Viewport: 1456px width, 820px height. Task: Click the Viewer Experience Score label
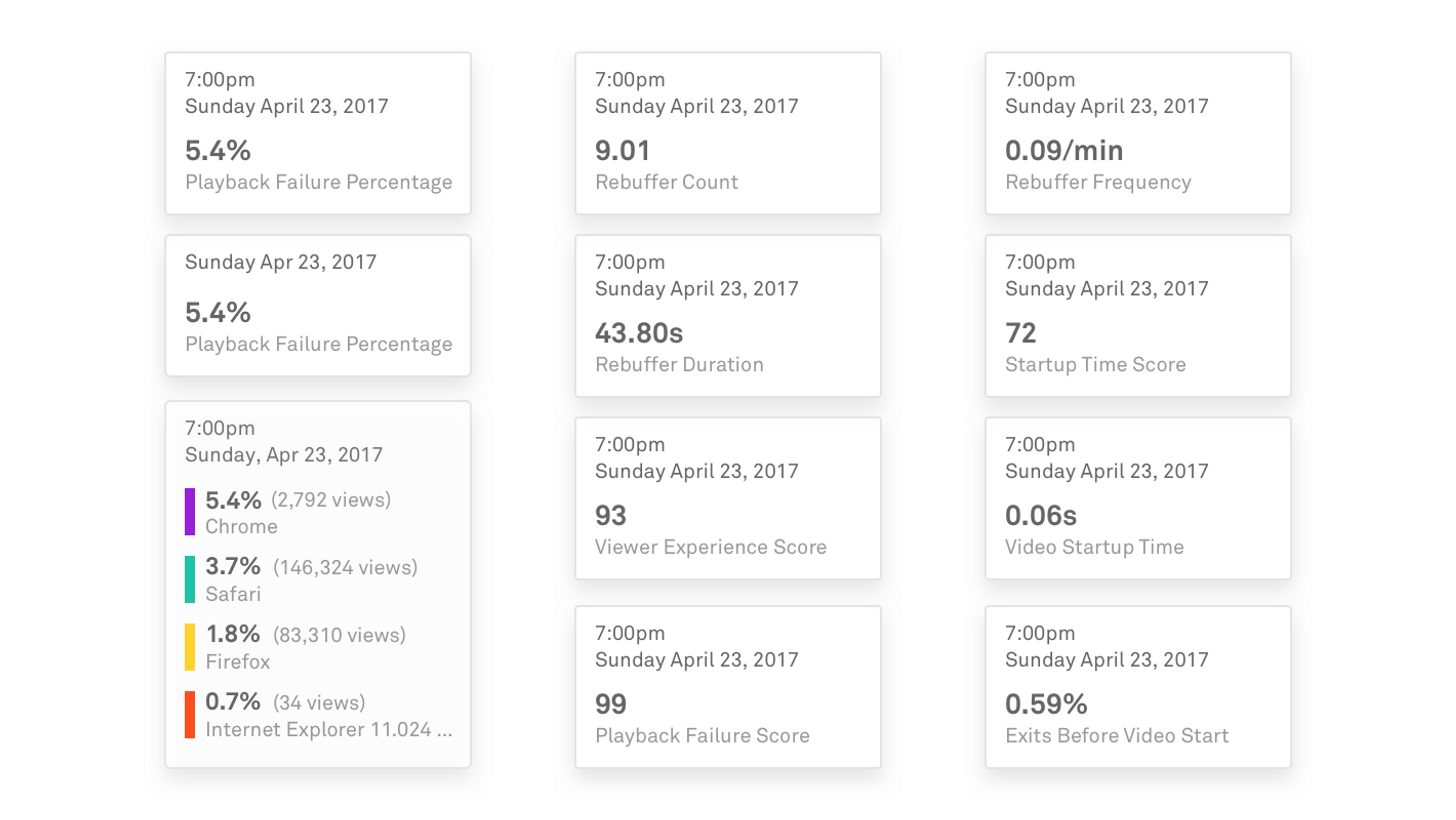click(711, 547)
